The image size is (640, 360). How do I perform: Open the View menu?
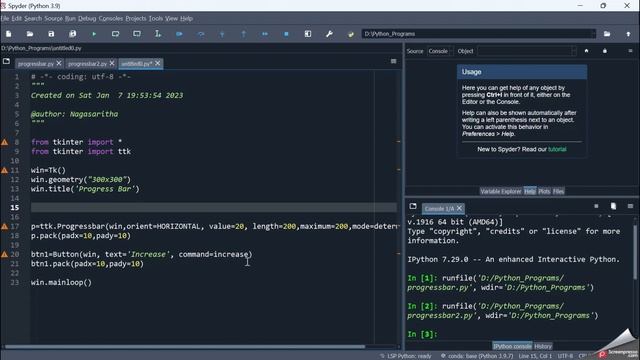click(171, 18)
